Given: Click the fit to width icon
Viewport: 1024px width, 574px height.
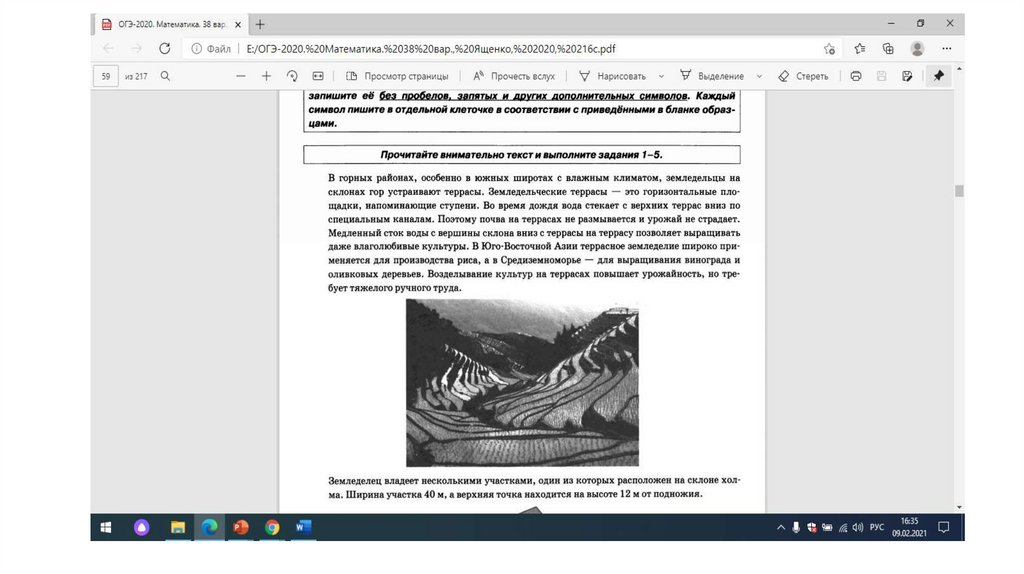Looking at the screenshot, I should tap(318, 76).
